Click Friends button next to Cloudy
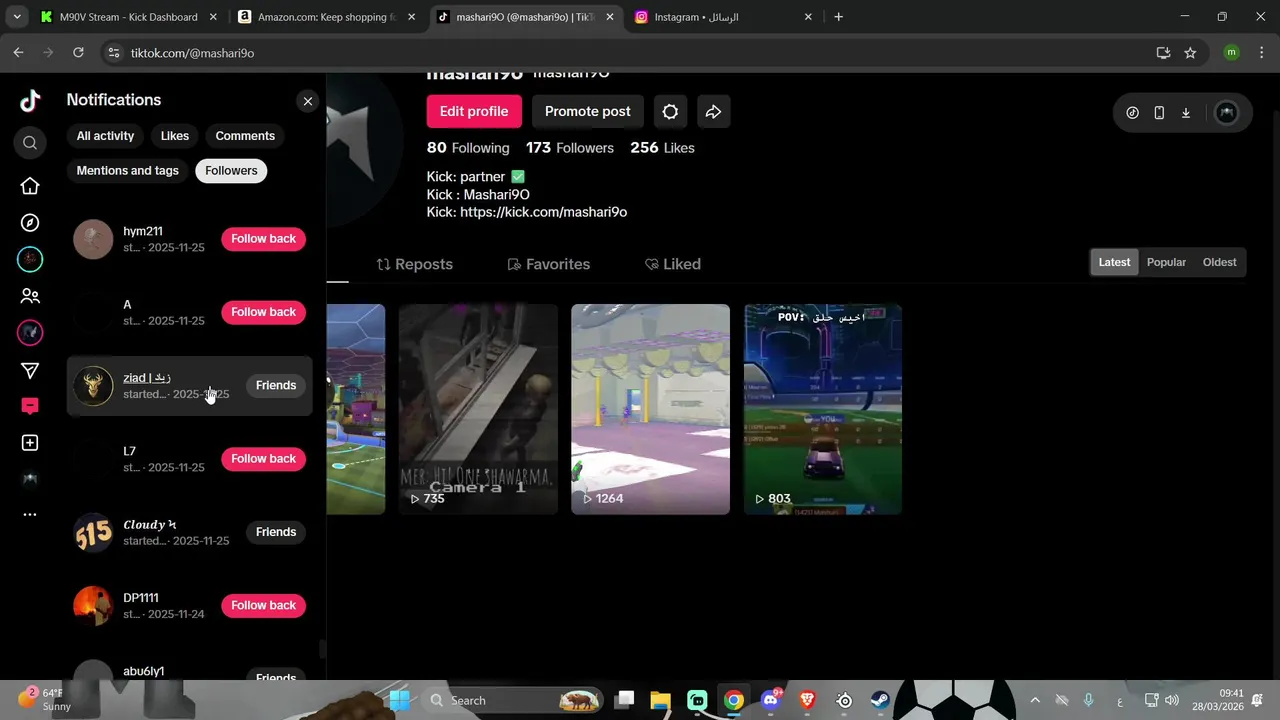The image size is (1280, 720). [x=276, y=532]
